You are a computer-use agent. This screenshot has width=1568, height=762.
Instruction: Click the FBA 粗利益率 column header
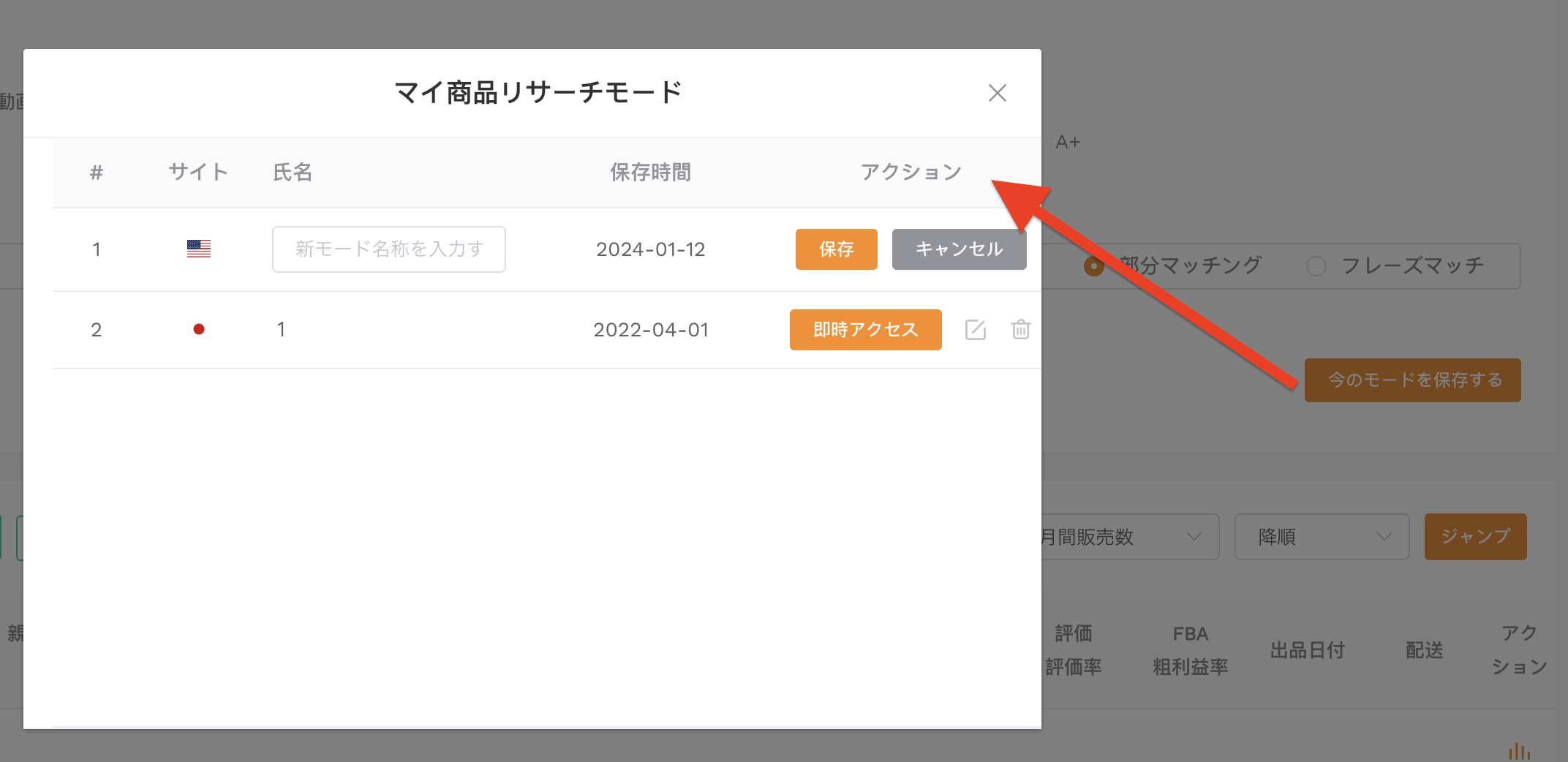coord(1190,650)
